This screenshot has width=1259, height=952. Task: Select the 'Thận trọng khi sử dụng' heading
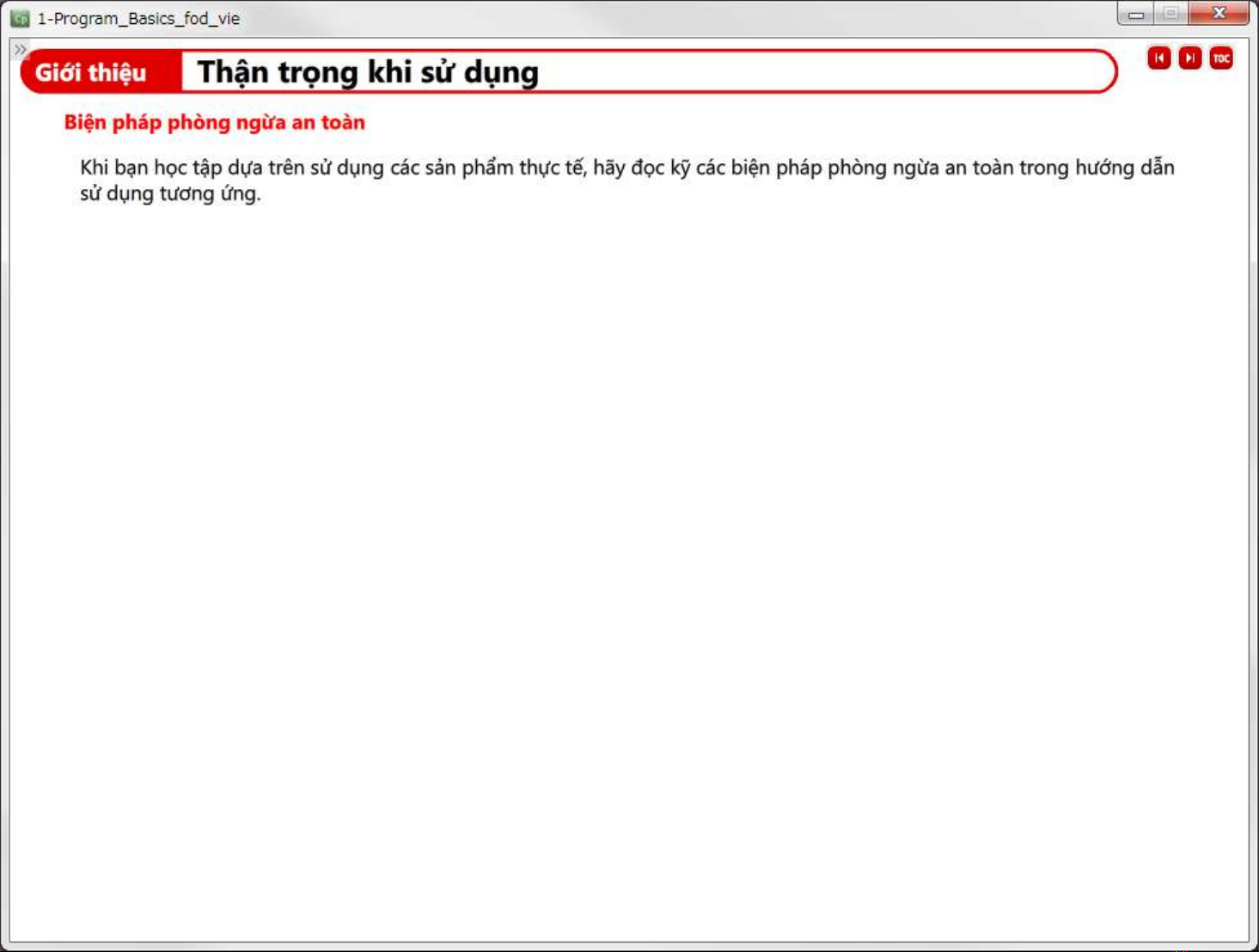click(x=368, y=72)
